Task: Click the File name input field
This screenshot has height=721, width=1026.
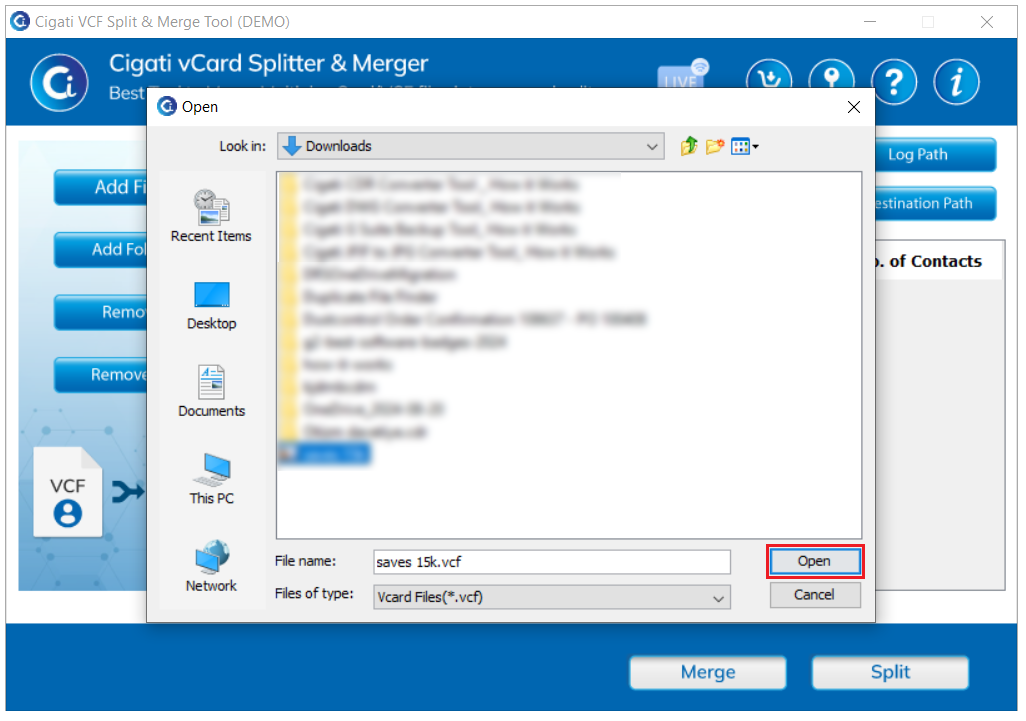Action: (x=552, y=562)
